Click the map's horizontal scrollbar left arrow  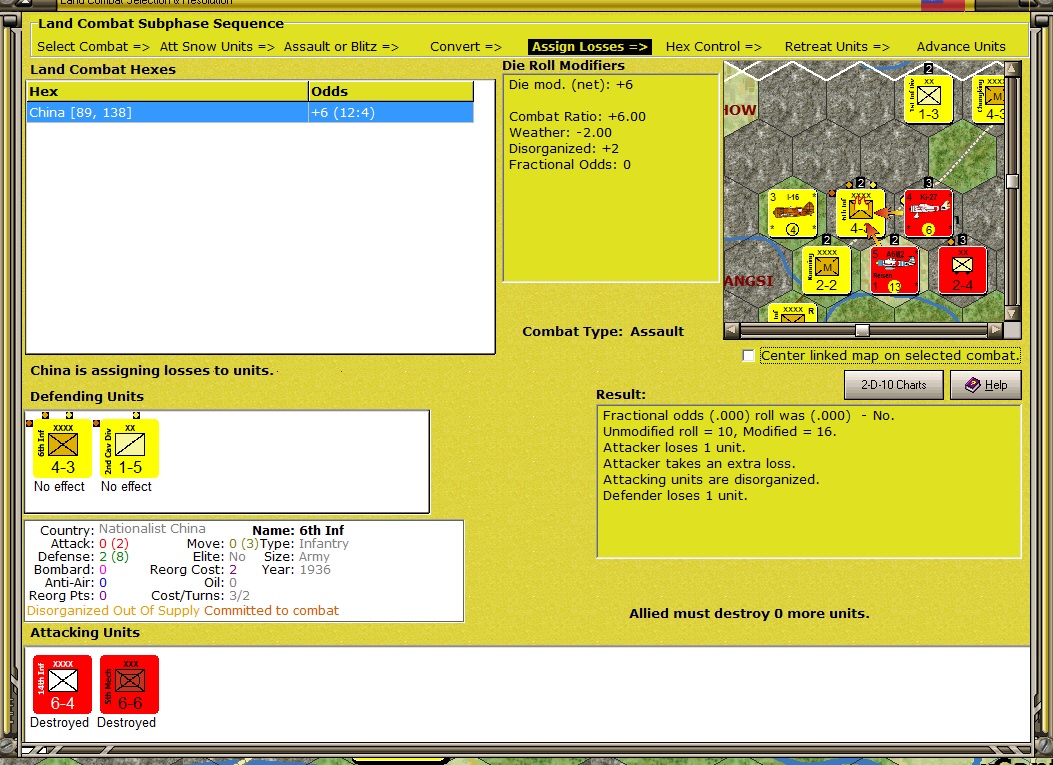[x=732, y=330]
